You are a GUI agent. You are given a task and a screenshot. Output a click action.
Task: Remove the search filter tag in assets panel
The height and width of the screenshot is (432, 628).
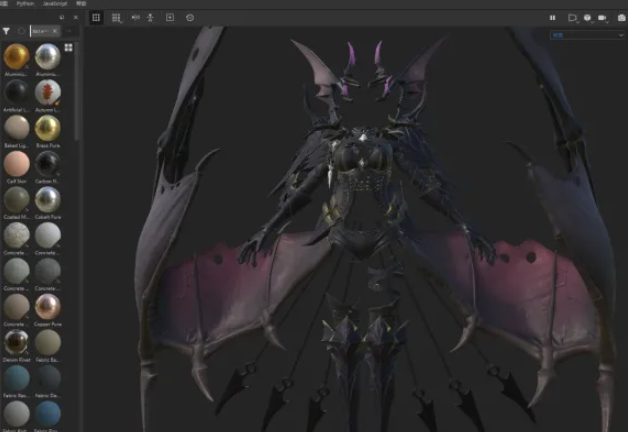pyautogui.click(x=56, y=32)
